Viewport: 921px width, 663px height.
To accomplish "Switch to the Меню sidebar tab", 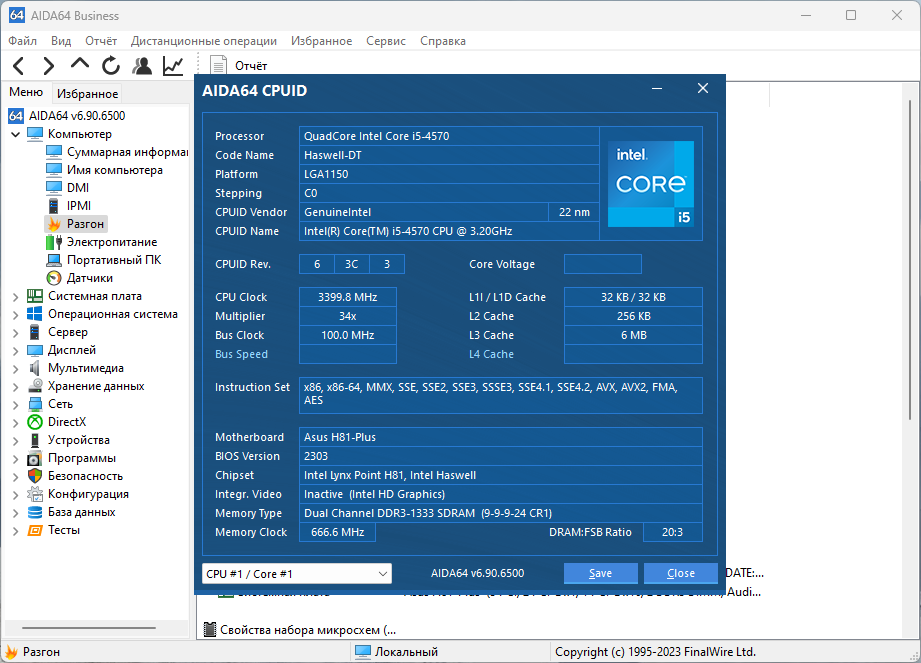I will click(26, 92).
